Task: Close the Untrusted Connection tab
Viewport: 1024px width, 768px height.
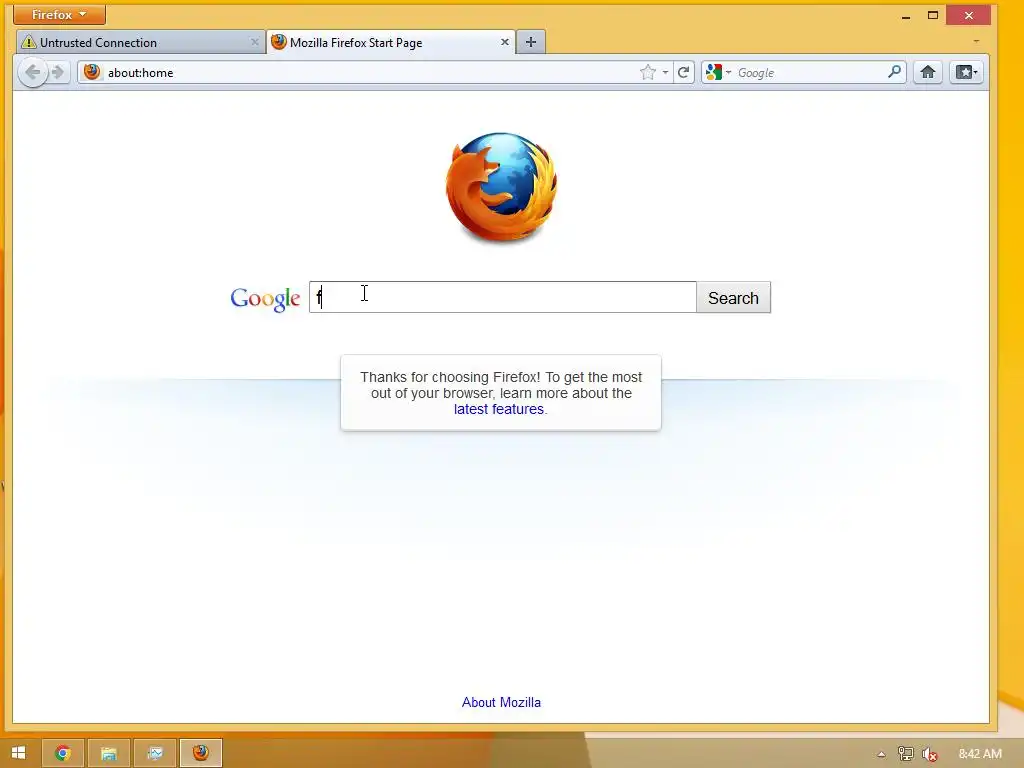Action: (255, 42)
